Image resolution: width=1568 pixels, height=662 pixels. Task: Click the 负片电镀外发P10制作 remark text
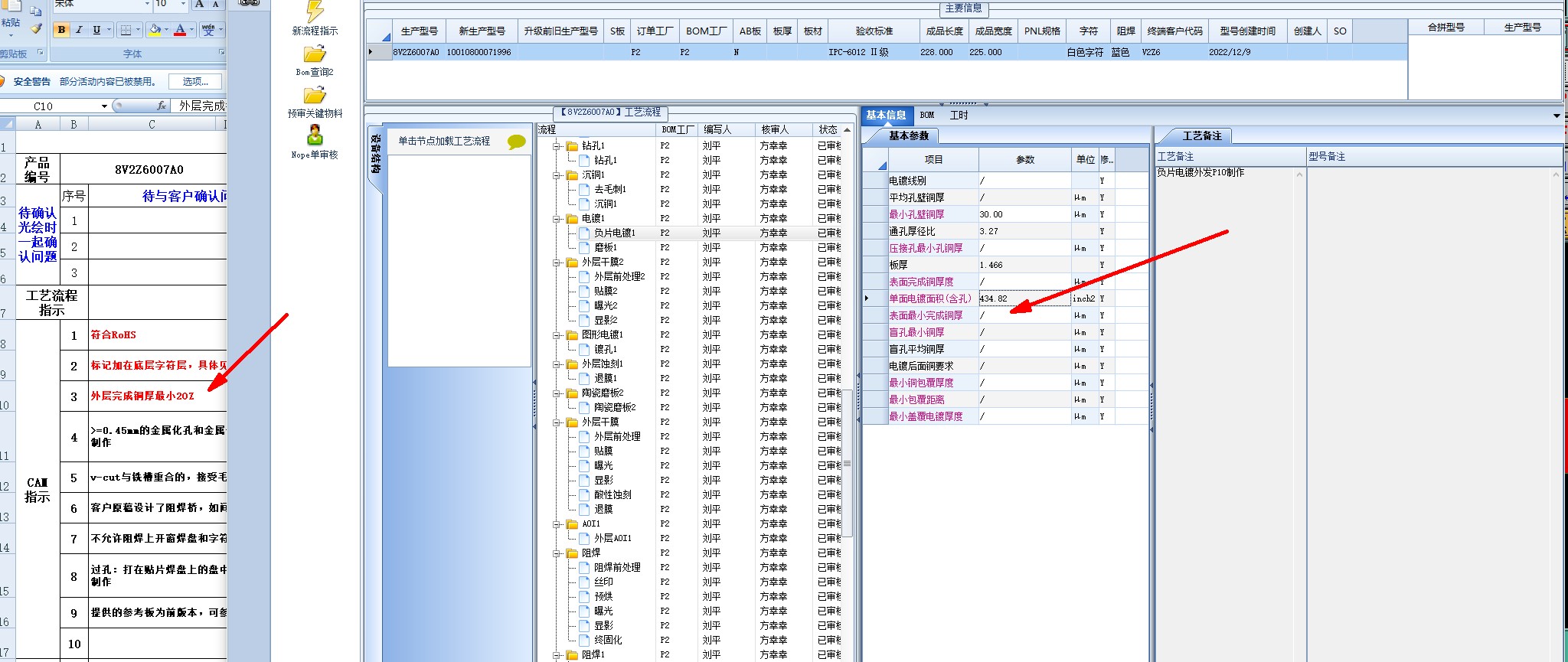(1200, 173)
